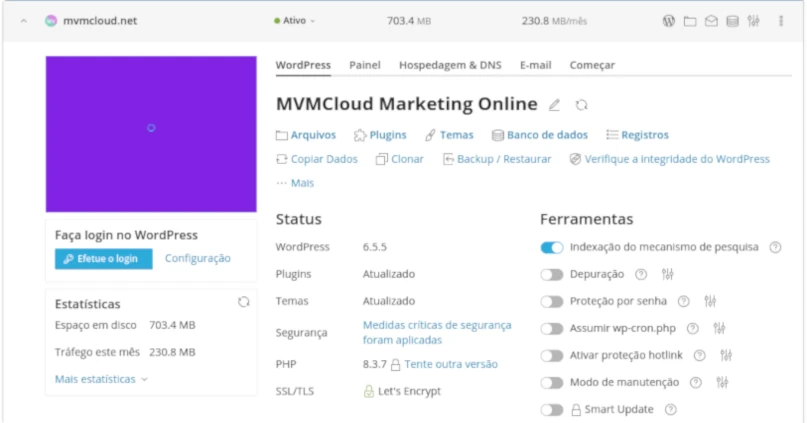
Task: Open Modo de manutenção settings icon
Action: click(x=723, y=382)
